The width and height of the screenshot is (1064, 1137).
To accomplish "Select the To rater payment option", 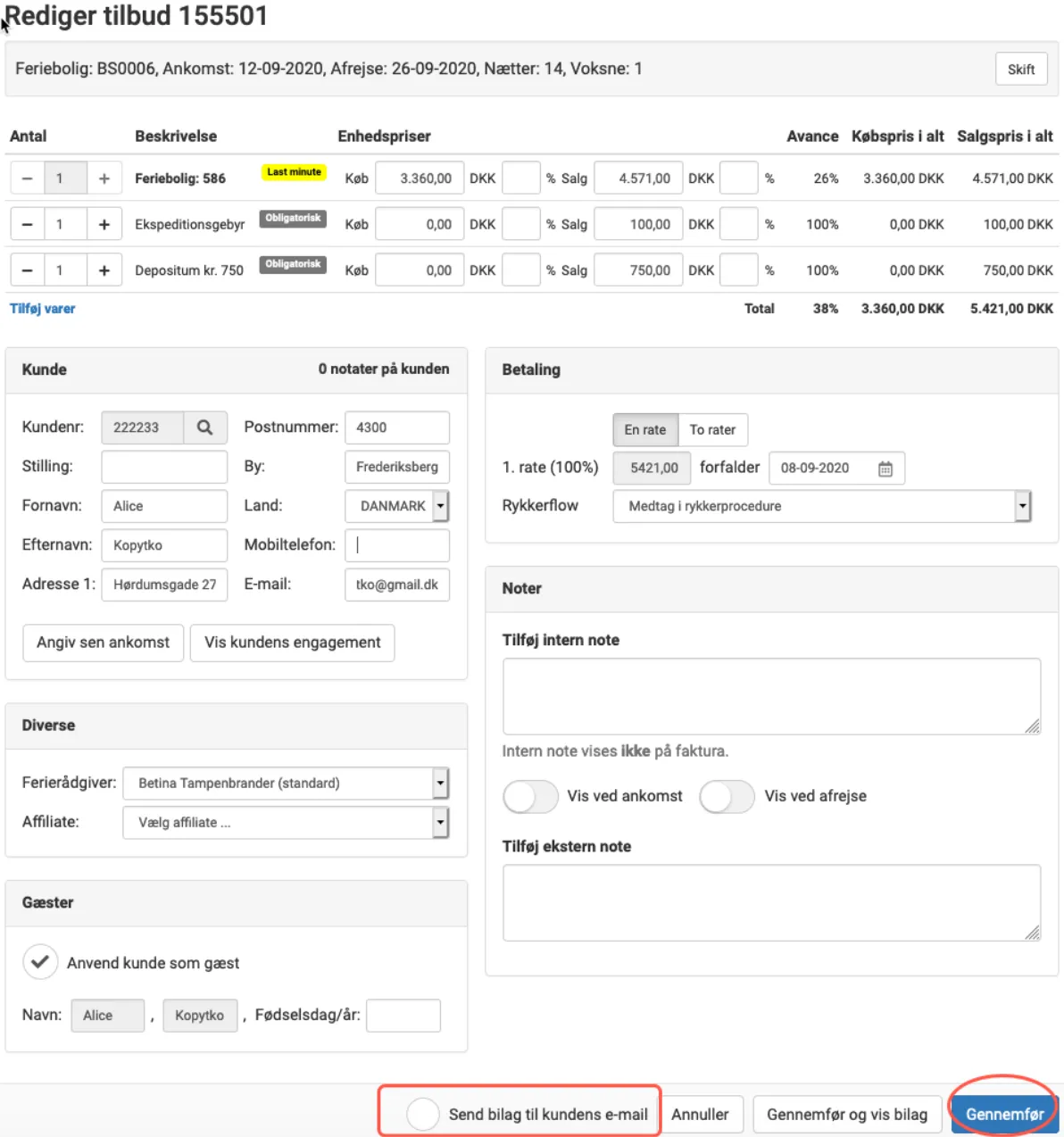I will tap(712, 430).
